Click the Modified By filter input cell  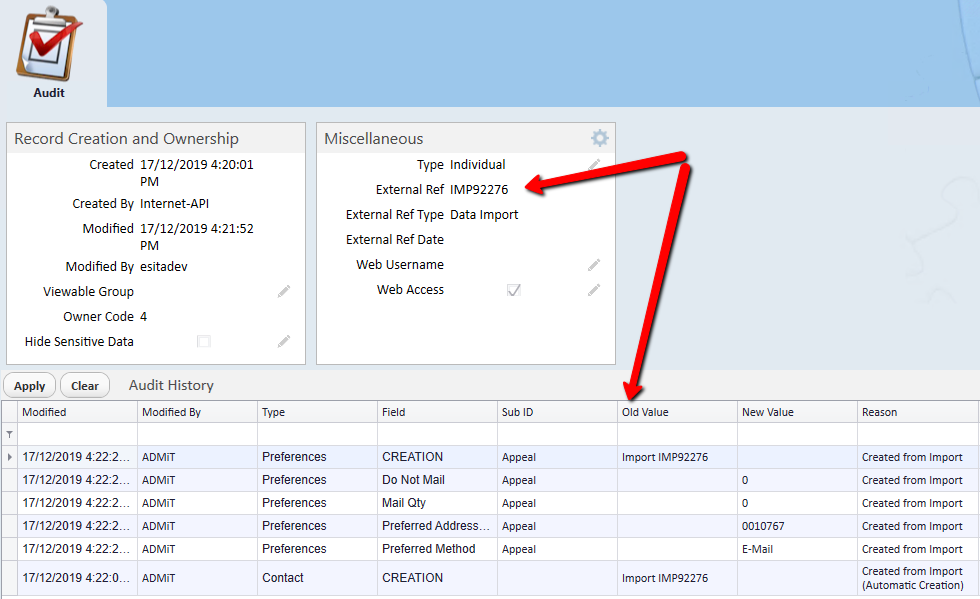pos(197,434)
